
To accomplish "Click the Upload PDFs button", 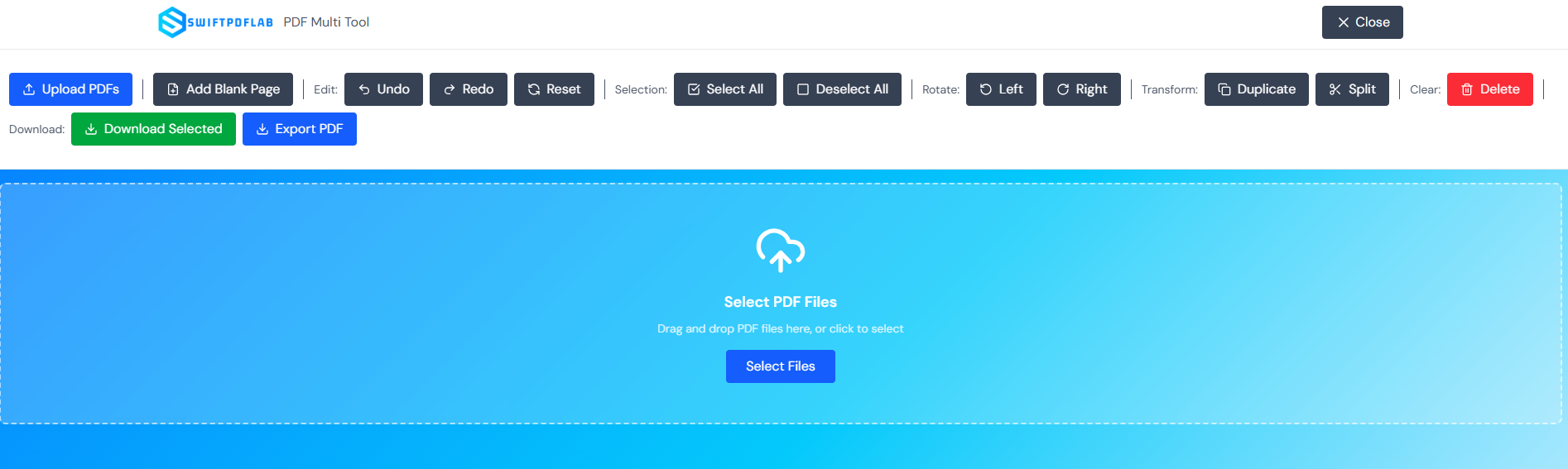I will click(x=70, y=89).
